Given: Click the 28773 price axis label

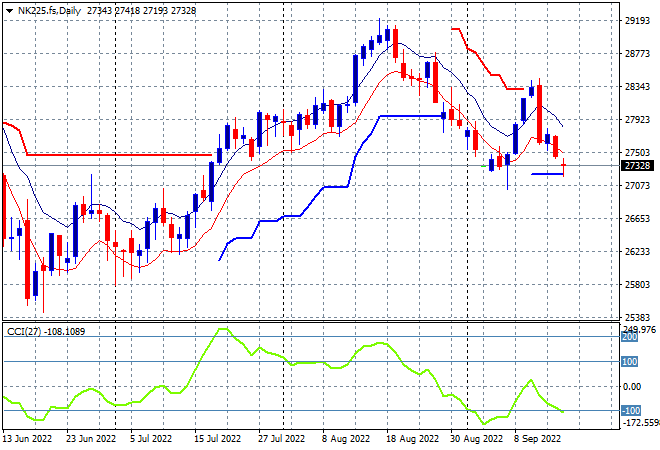Looking at the screenshot, I should [x=637, y=53].
